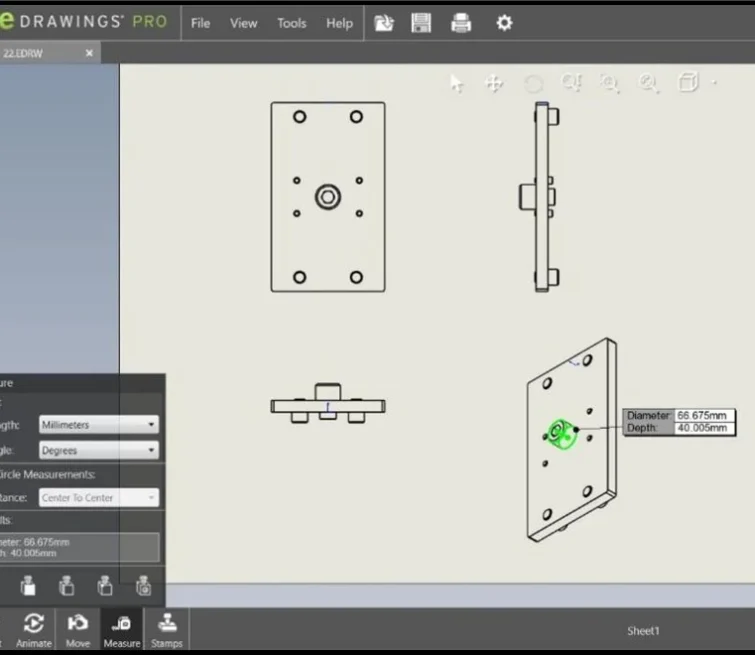
Task: Toggle the edges selection filter icon
Action: click(x=66, y=586)
